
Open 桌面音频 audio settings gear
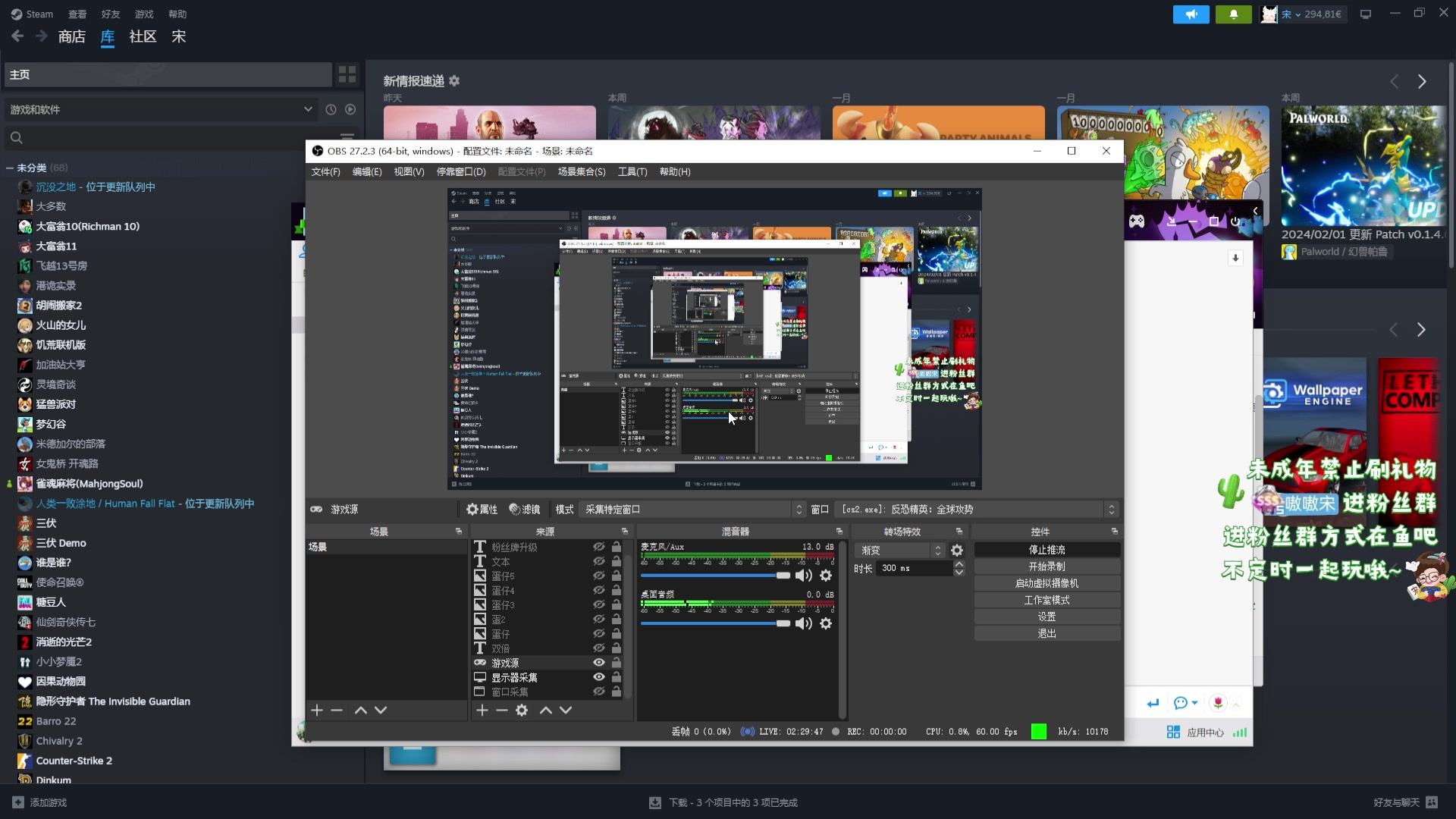pos(826,623)
